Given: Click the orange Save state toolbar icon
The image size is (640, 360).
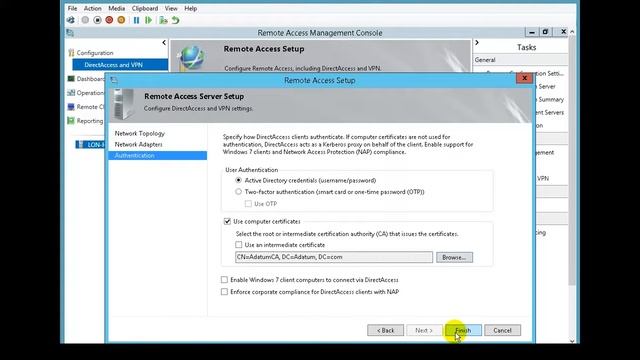Looking at the screenshot, I should pyautogui.click(x=121, y=20).
